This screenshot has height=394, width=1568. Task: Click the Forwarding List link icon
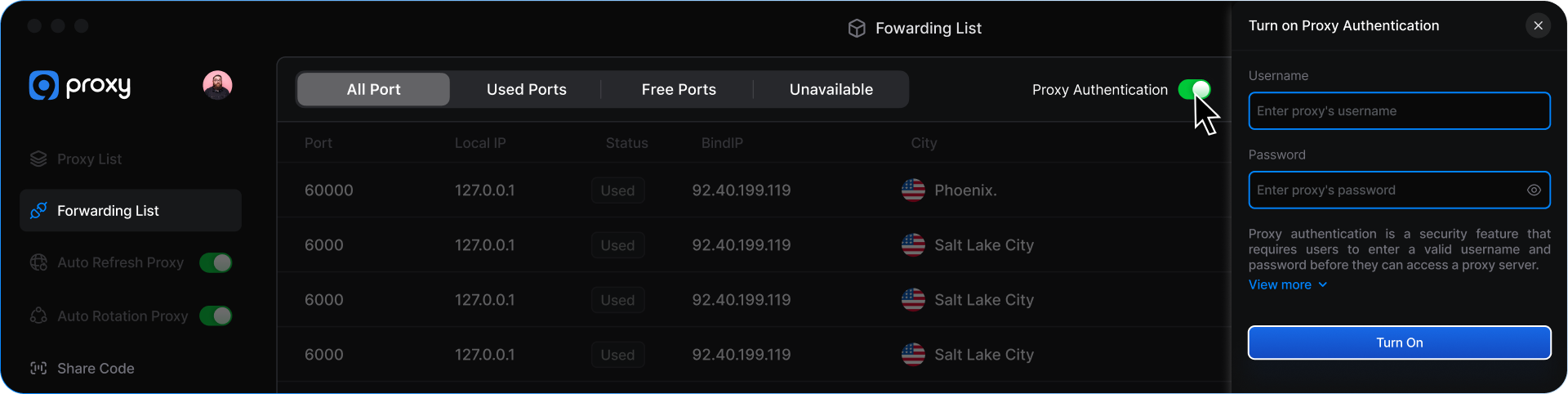(38, 211)
